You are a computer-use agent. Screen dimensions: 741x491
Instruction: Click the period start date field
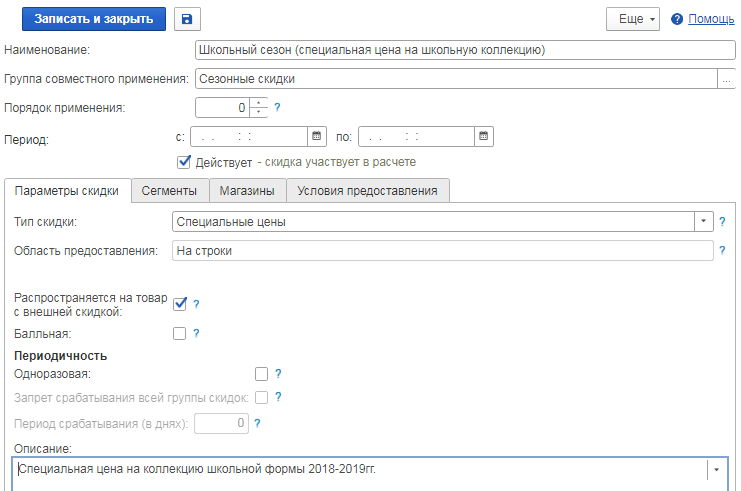point(249,137)
